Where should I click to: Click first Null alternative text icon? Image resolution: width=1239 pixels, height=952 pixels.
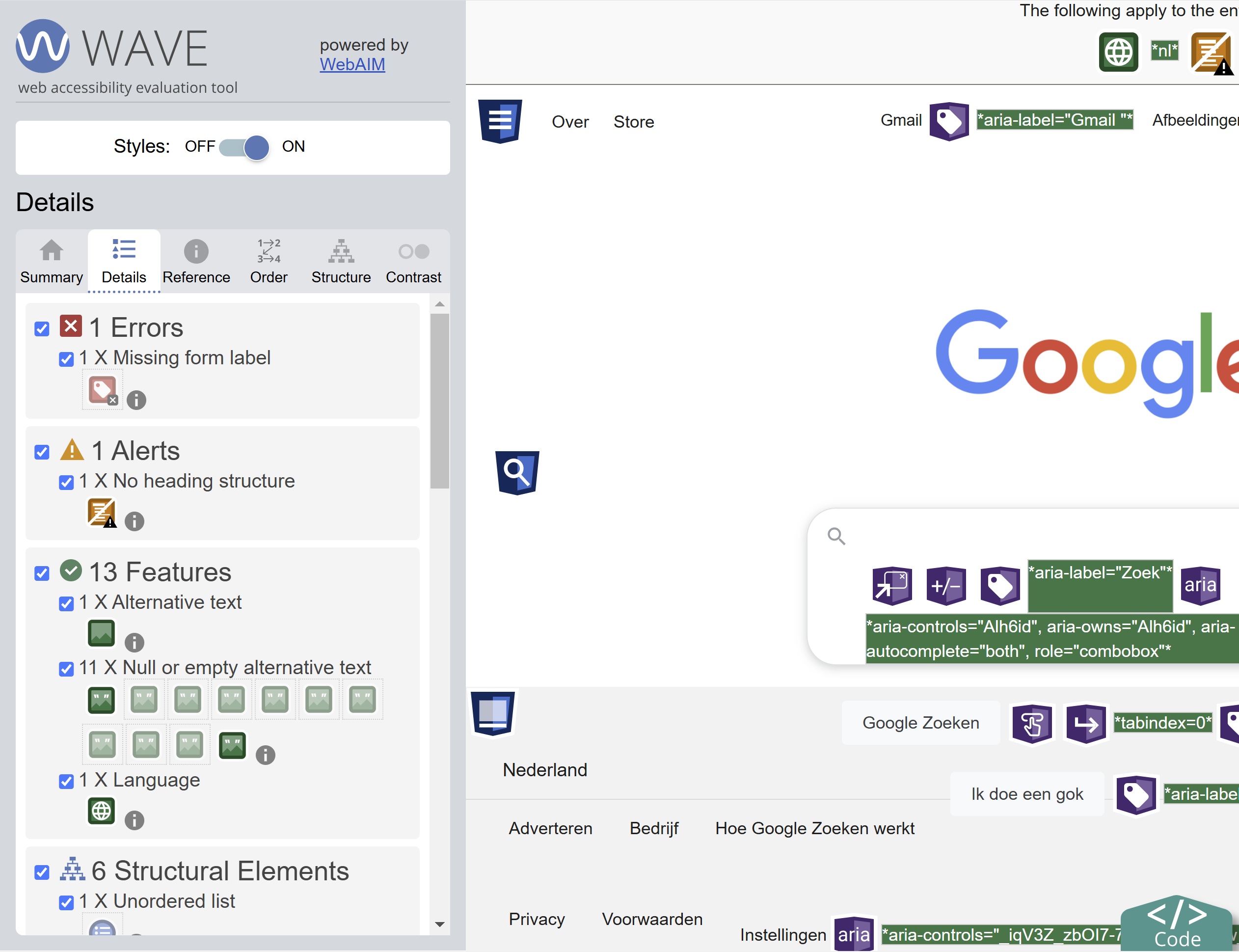click(102, 700)
